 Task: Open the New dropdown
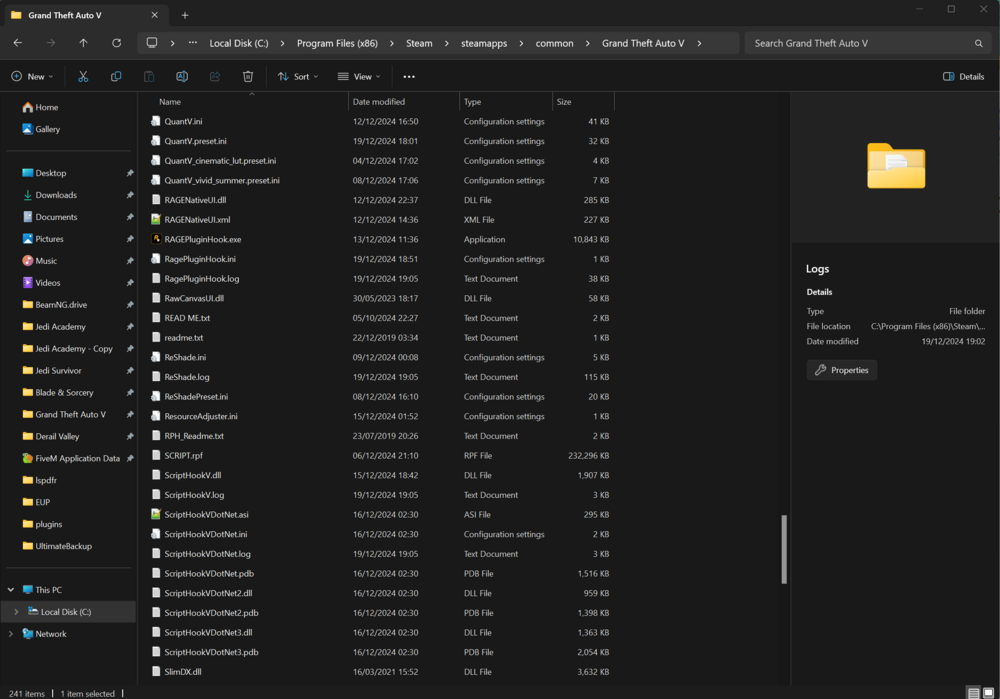[x=31, y=76]
